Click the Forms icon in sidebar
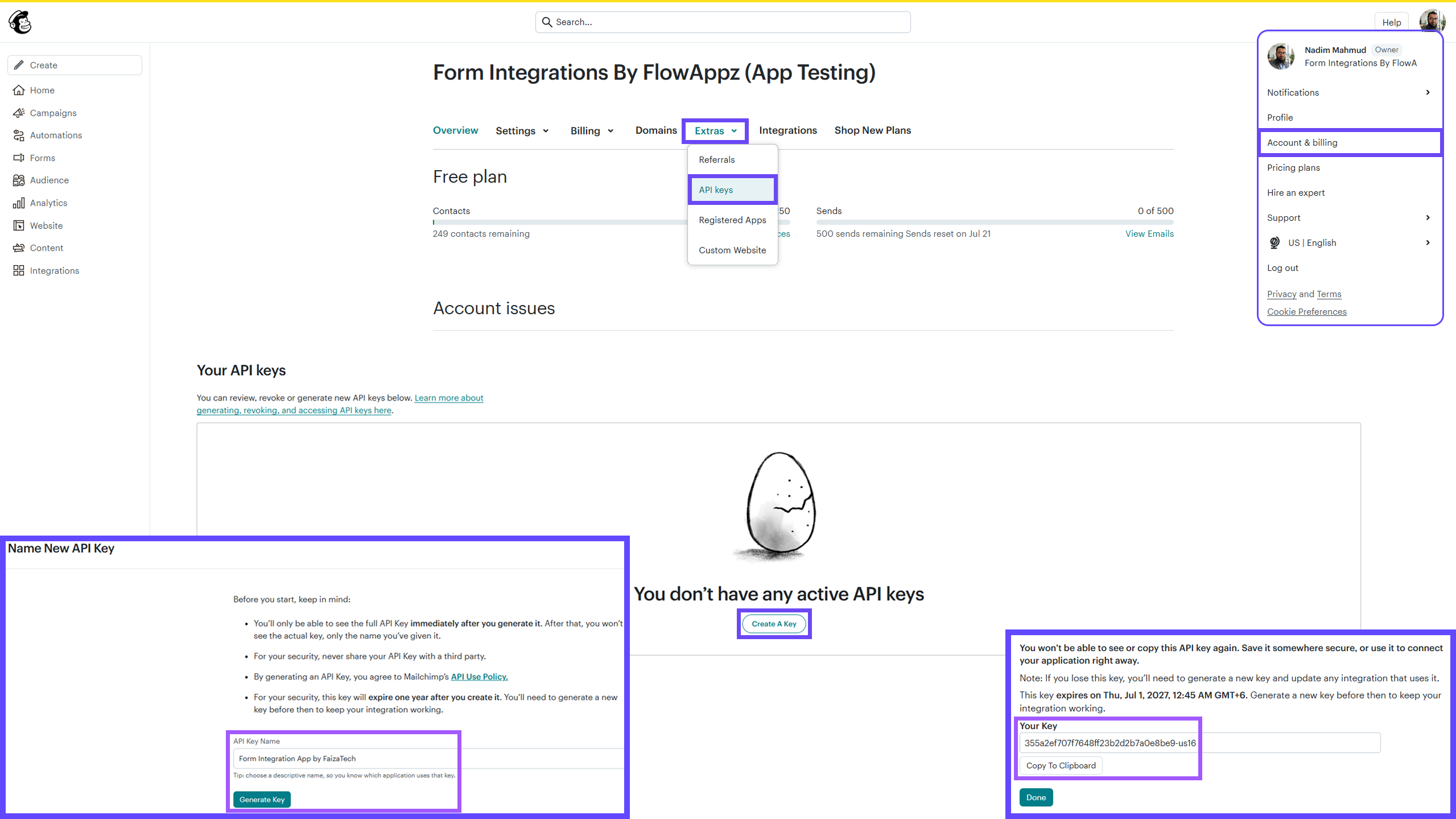1456x819 pixels. point(19,158)
